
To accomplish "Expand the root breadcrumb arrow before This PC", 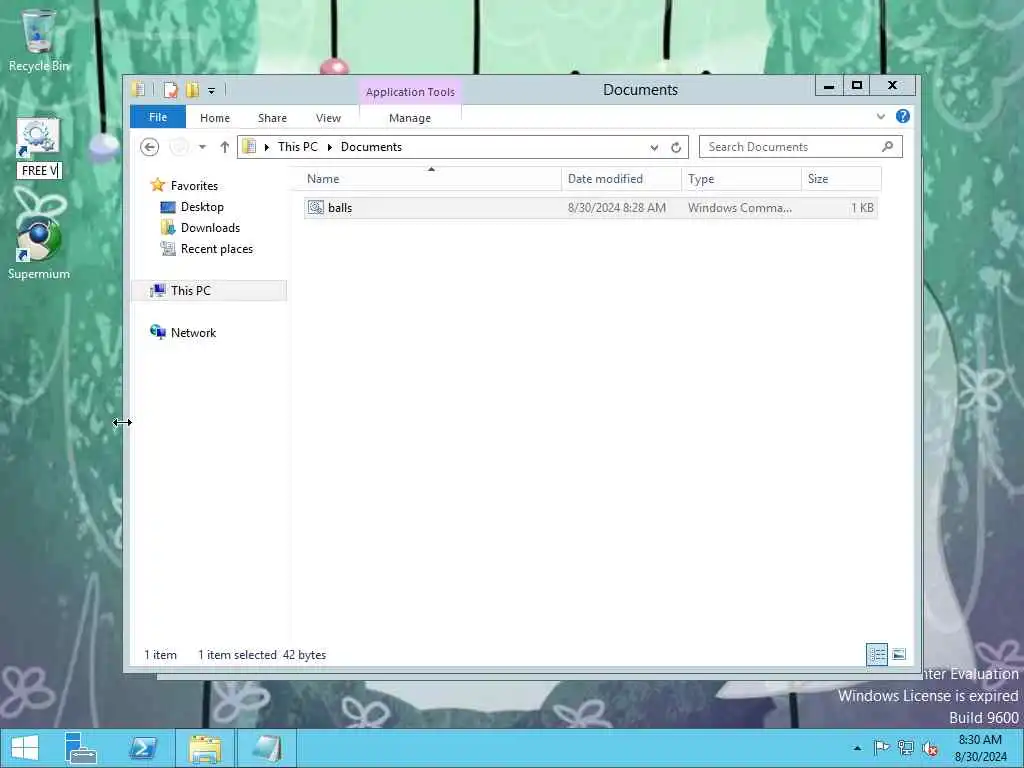I will click(266, 147).
